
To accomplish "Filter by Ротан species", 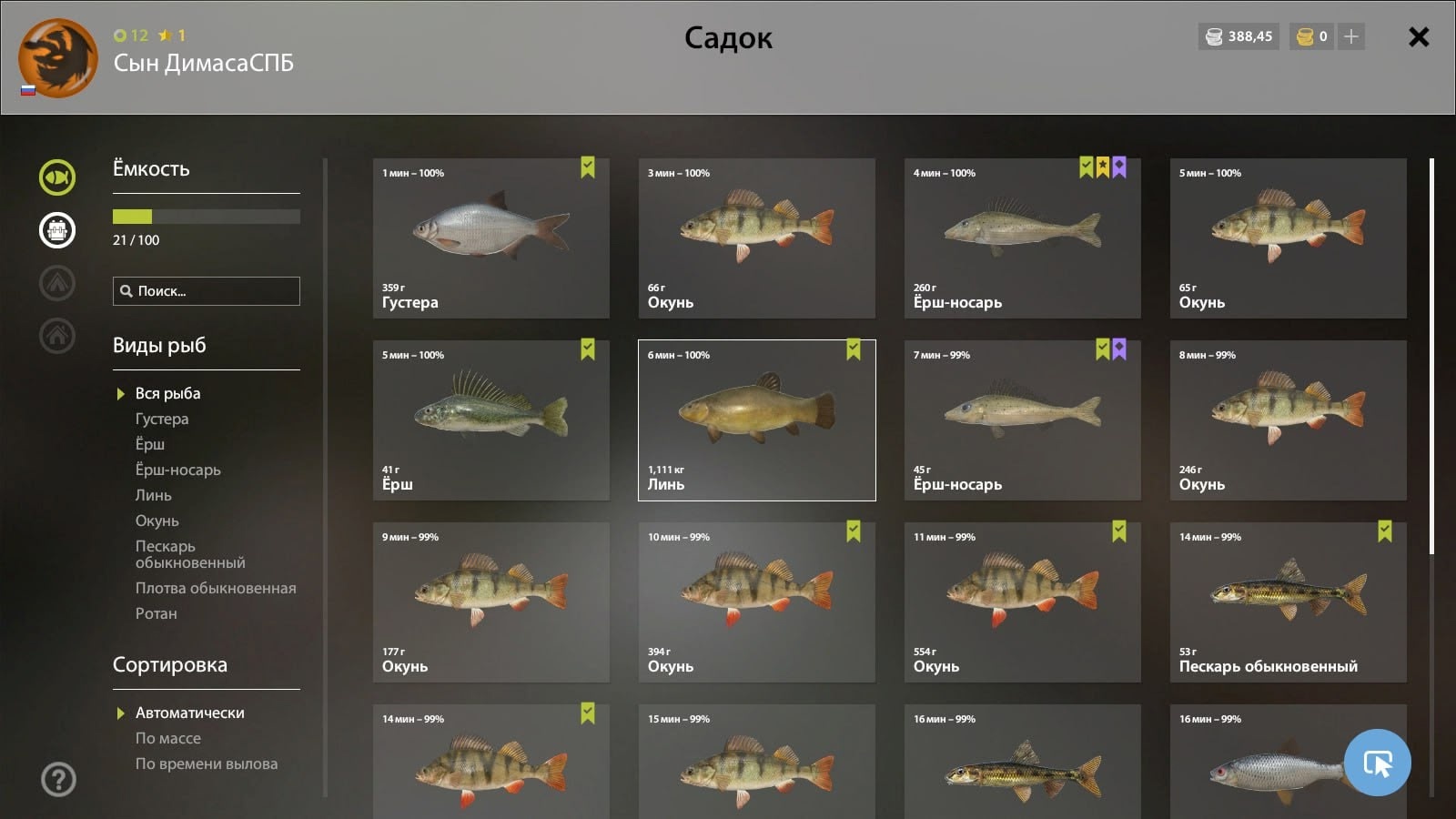I will tap(157, 613).
